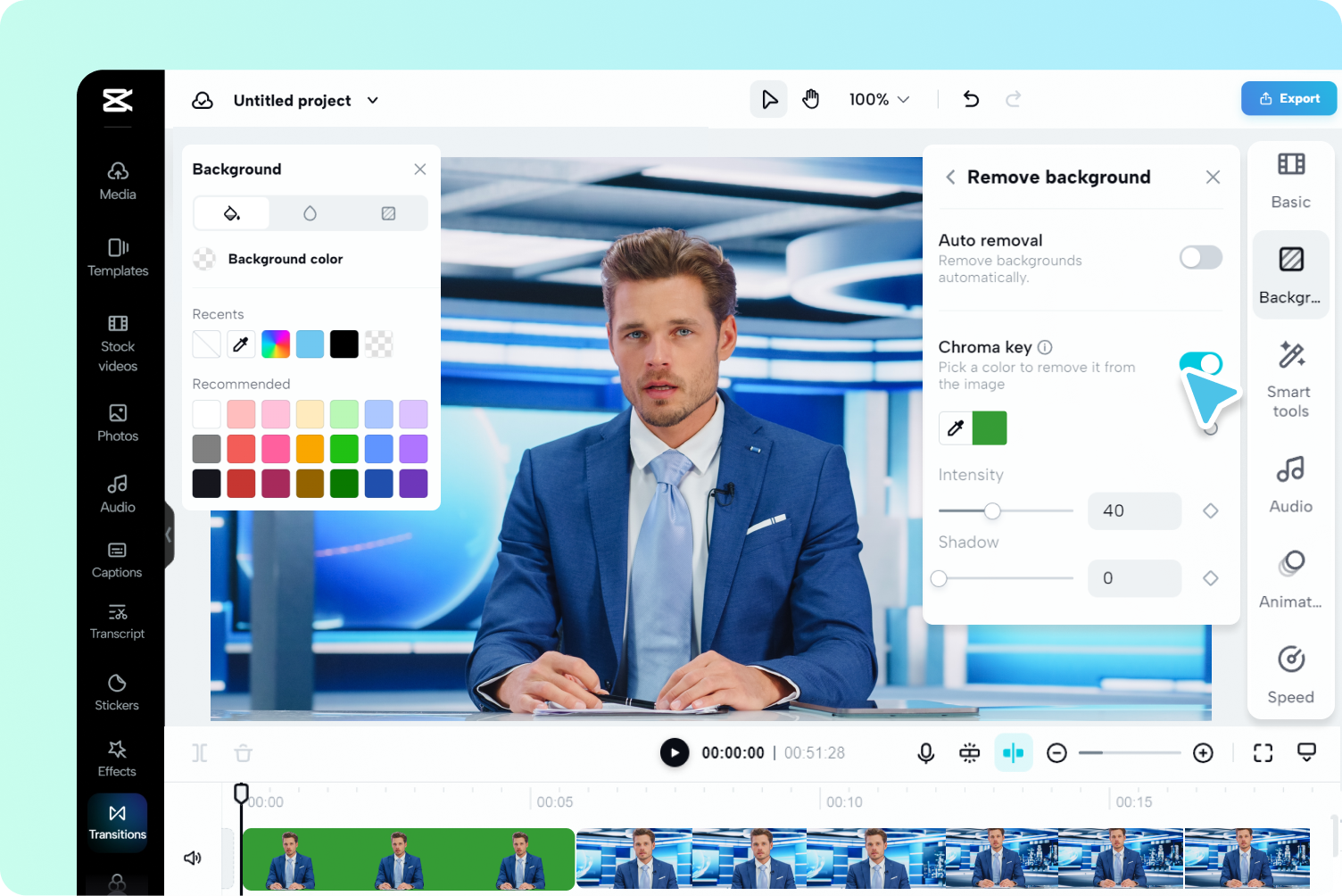Click the Export button
The height and width of the screenshot is (896, 1342).
tap(1288, 98)
